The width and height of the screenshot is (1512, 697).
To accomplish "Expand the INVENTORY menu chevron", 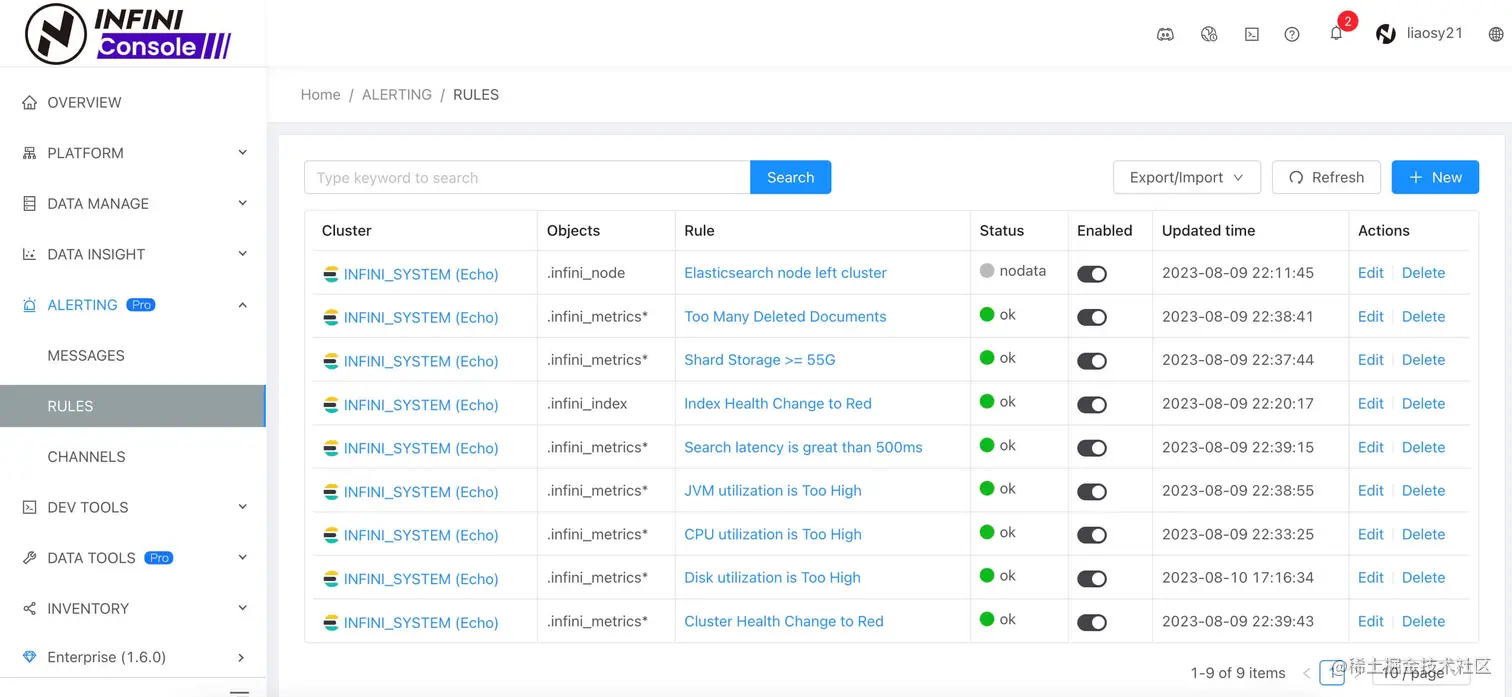I will click(x=242, y=608).
